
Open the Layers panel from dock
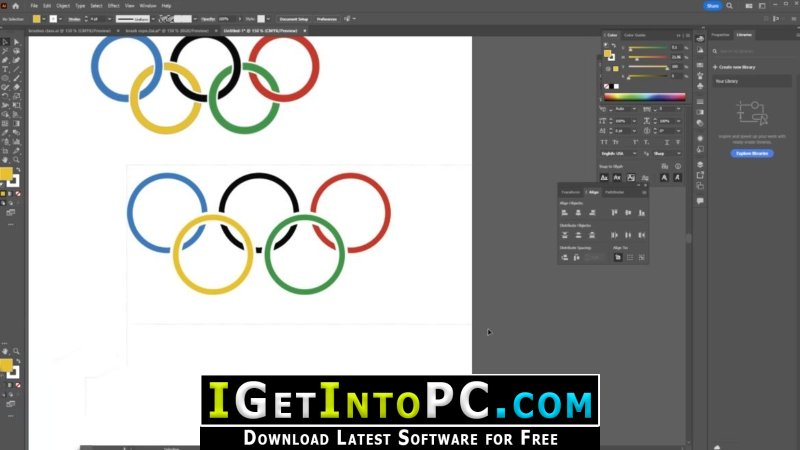(x=700, y=164)
